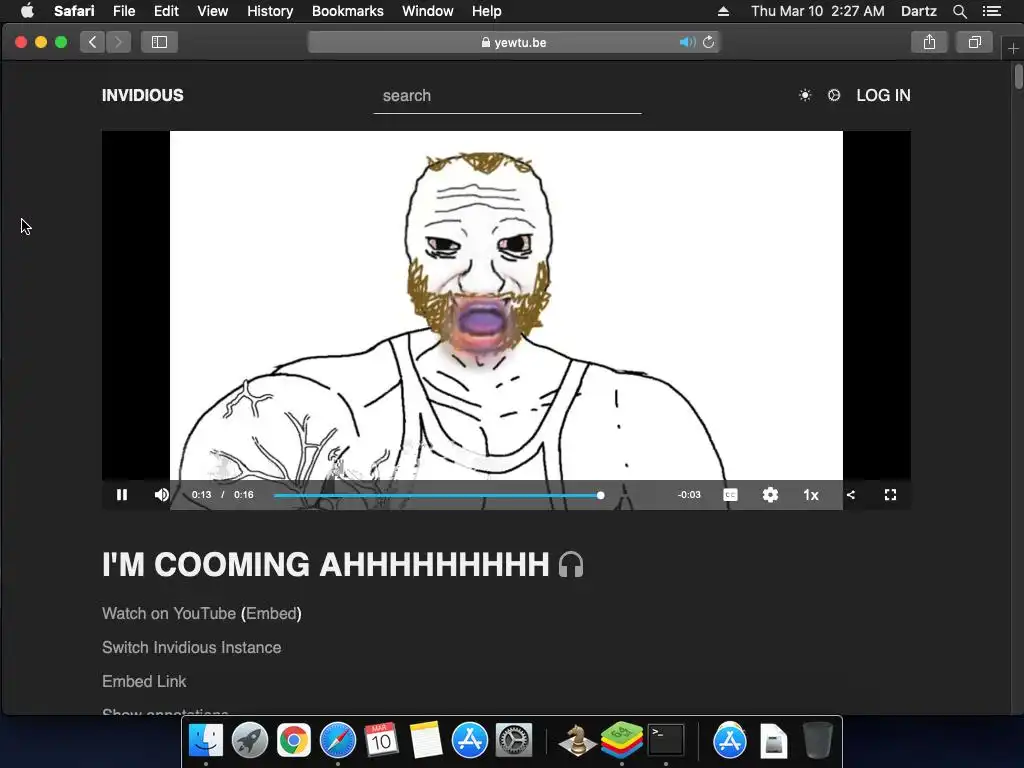Open the Edit menu
The height and width of the screenshot is (768, 1024).
(x=166, y=11)
